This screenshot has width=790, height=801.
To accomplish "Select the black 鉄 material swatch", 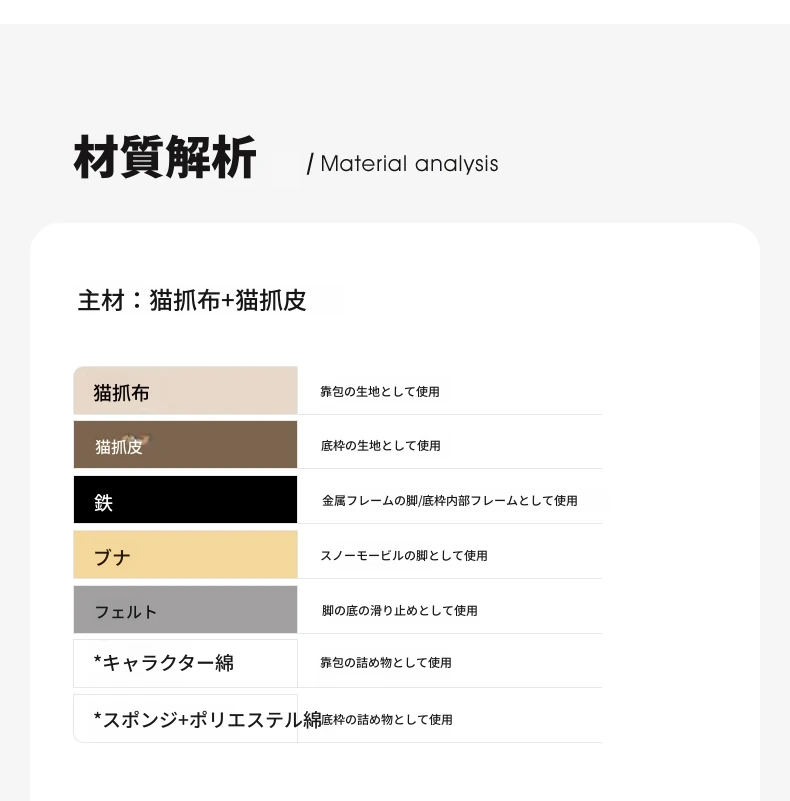I will [185, 500].
